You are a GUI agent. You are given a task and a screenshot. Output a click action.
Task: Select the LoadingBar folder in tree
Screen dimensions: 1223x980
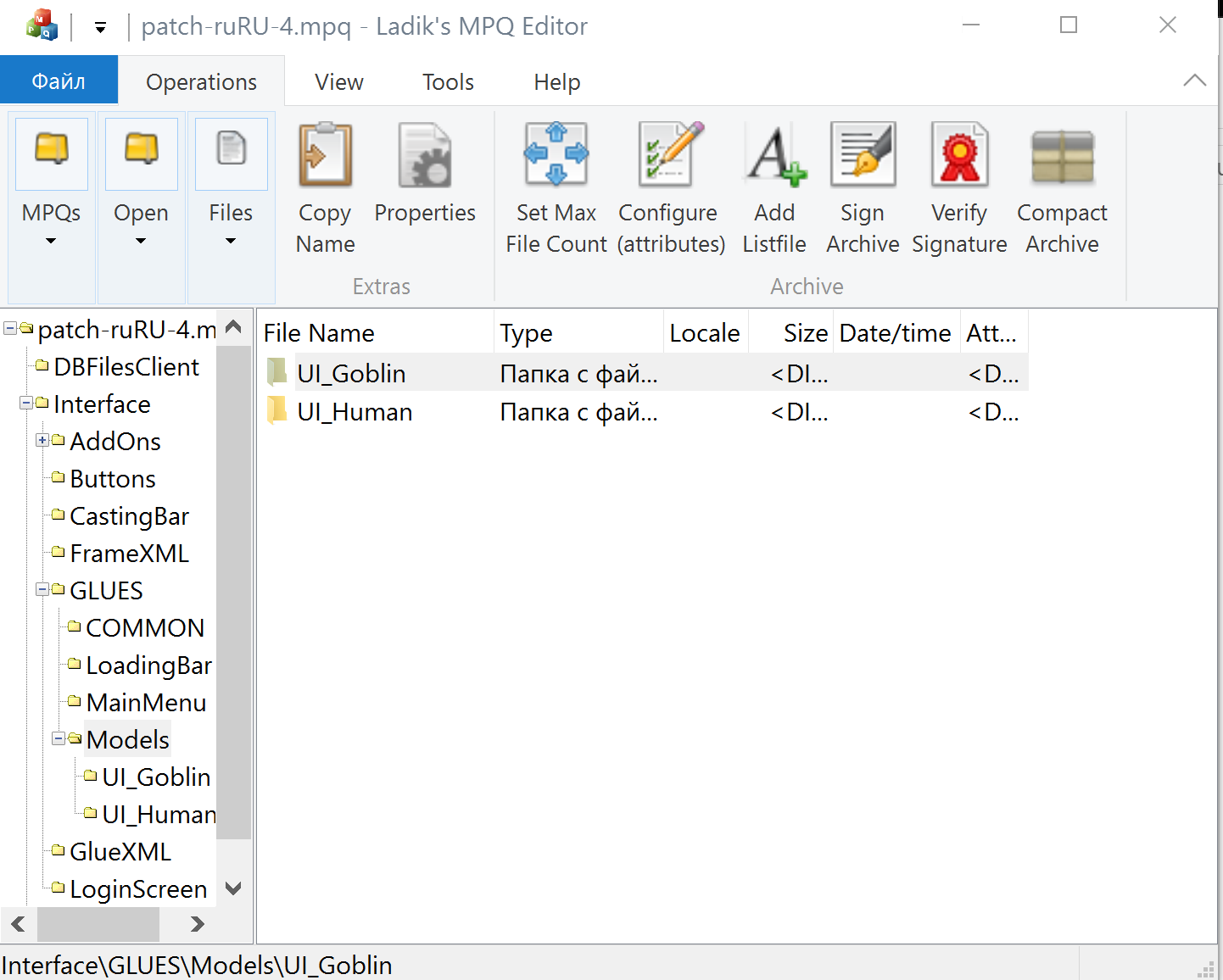point(149,665)
